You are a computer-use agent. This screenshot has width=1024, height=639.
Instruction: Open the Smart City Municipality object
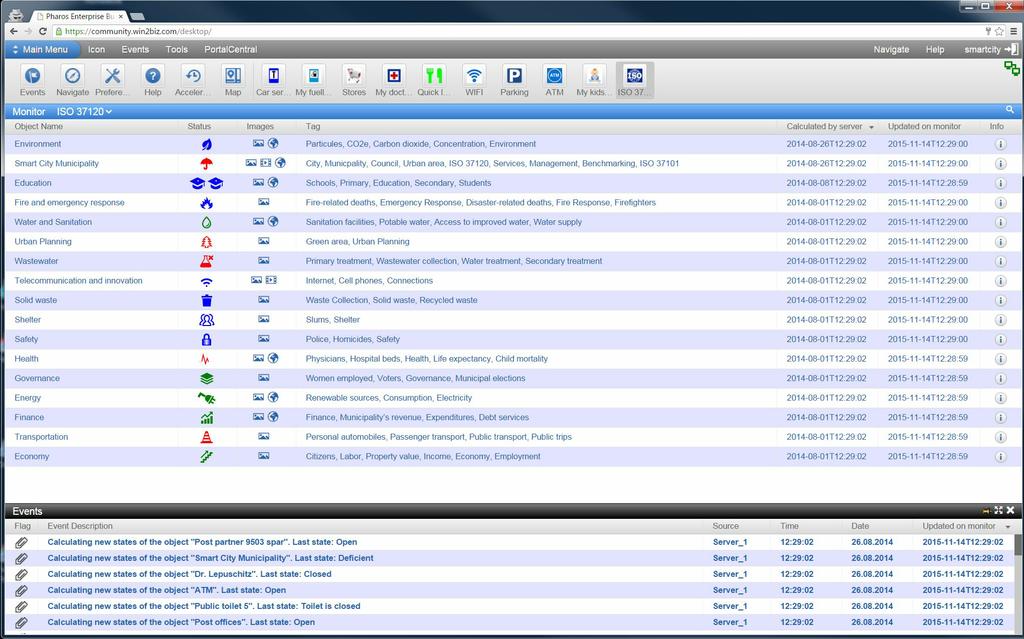coord(56,163)
